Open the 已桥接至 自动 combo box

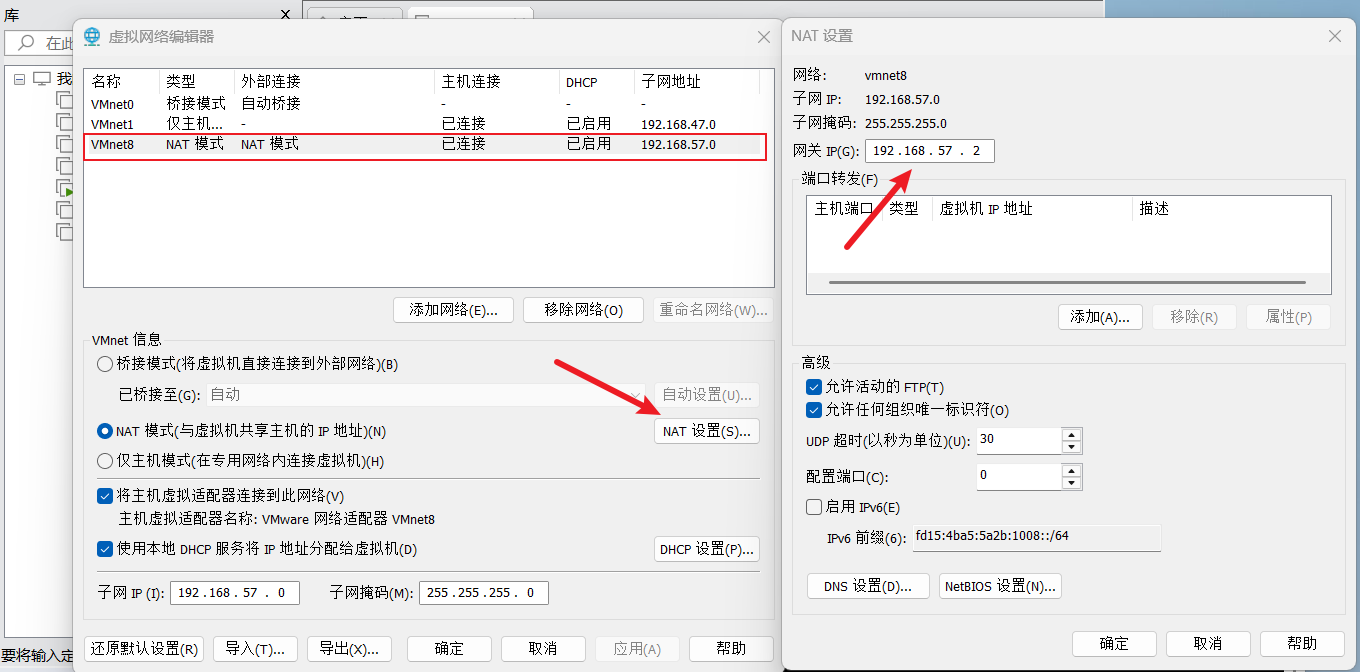pyautogui.click(x=427, y=395)
